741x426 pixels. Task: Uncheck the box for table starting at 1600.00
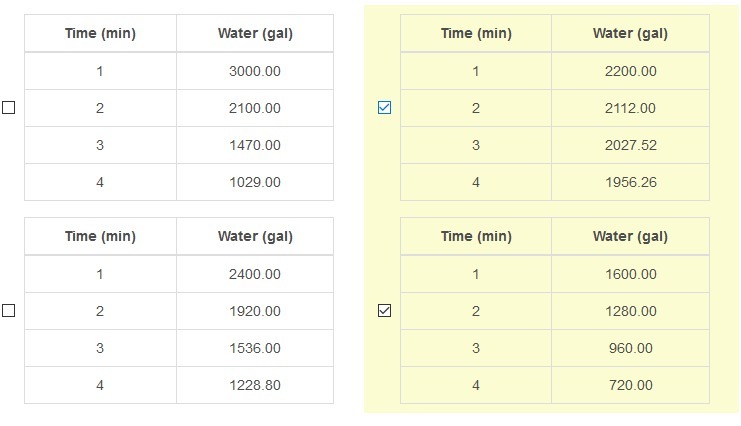tap(385, 311)
